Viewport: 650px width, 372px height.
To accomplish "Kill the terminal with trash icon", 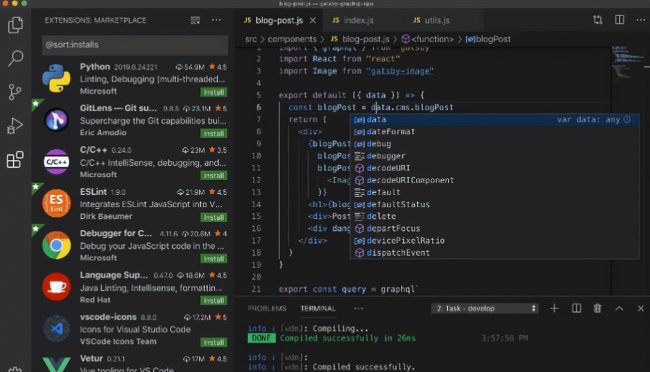I will pyautogui.click(x=597, y=309).
